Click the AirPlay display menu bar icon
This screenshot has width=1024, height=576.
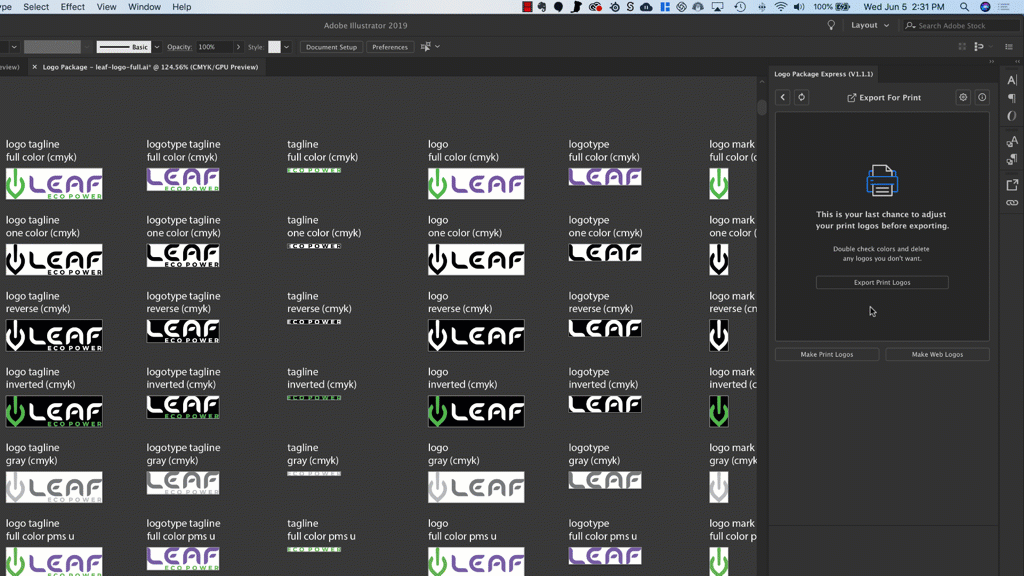tap(717, 7)
